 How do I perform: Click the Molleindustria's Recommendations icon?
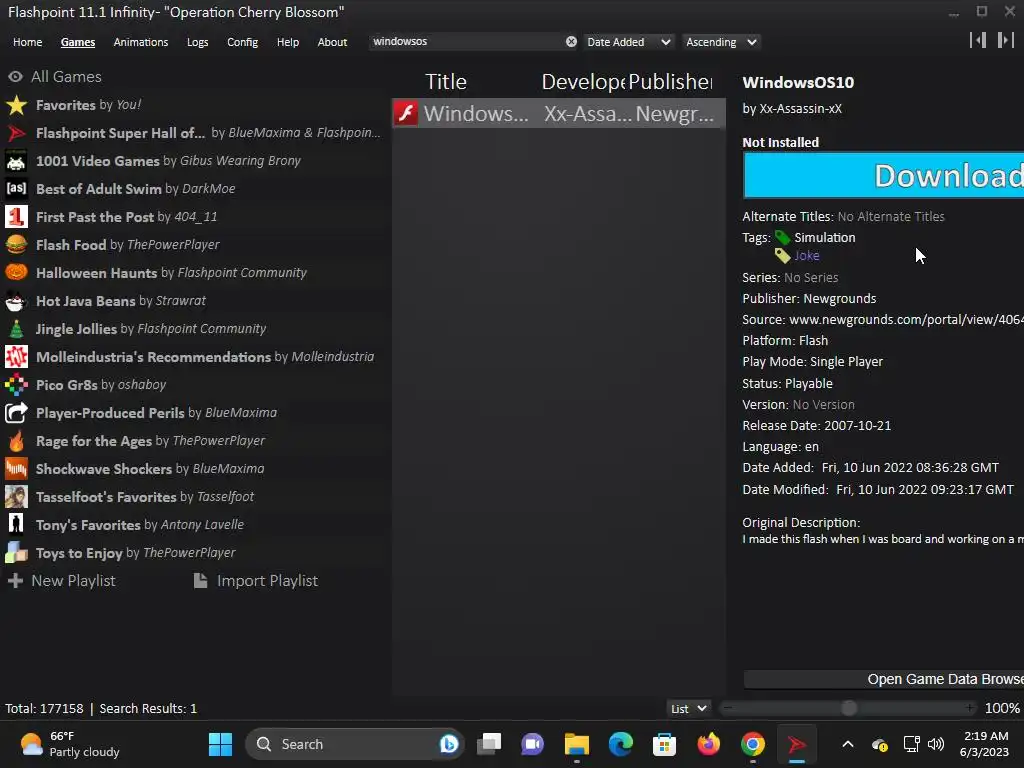(16, 357)
